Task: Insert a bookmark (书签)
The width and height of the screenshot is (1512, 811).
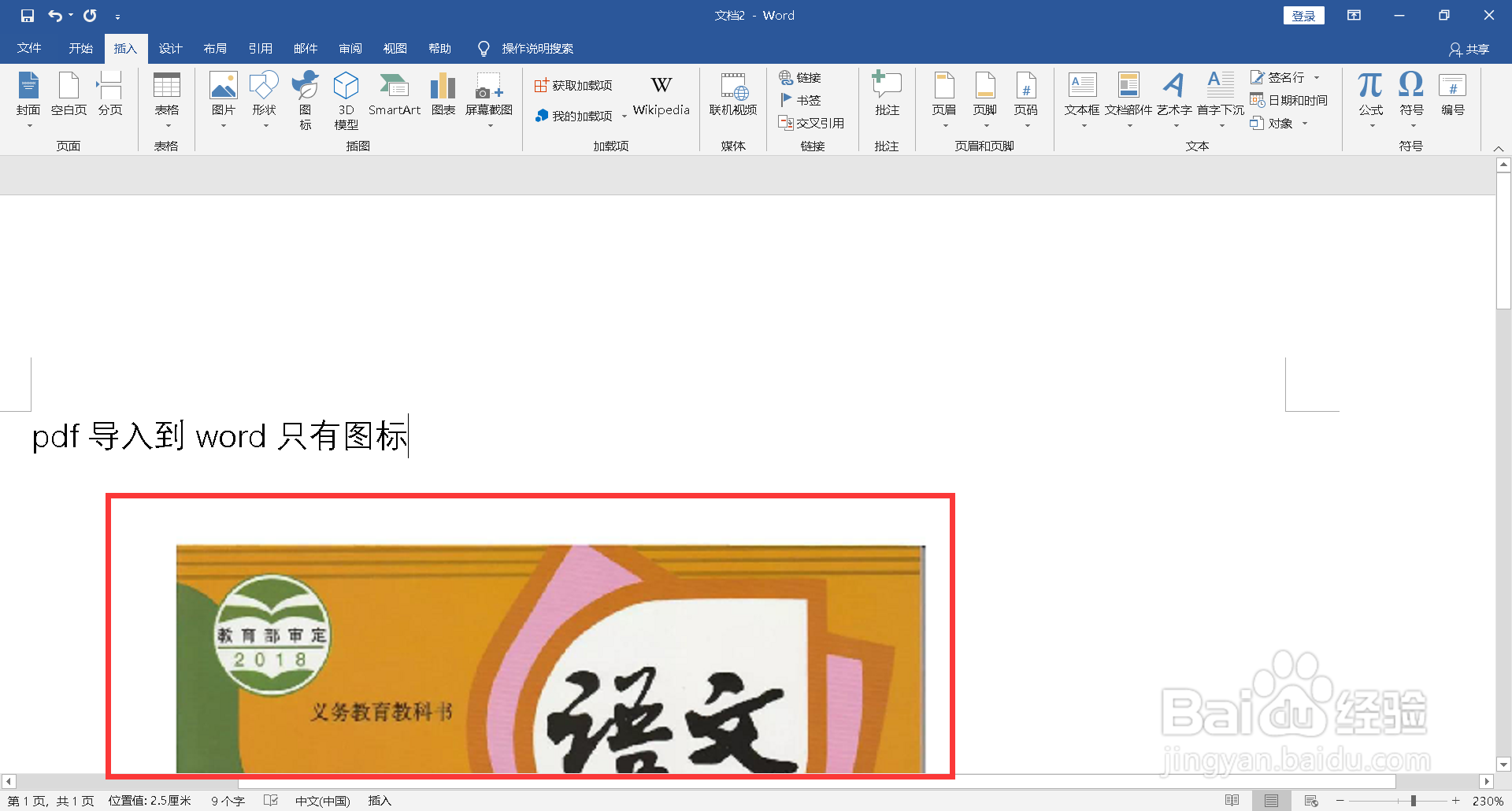Action: click(800, 100)
